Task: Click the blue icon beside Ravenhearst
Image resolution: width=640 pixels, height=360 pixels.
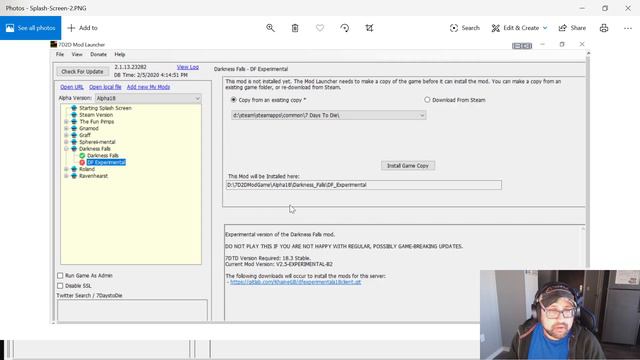Action: [x=74, y=176]
